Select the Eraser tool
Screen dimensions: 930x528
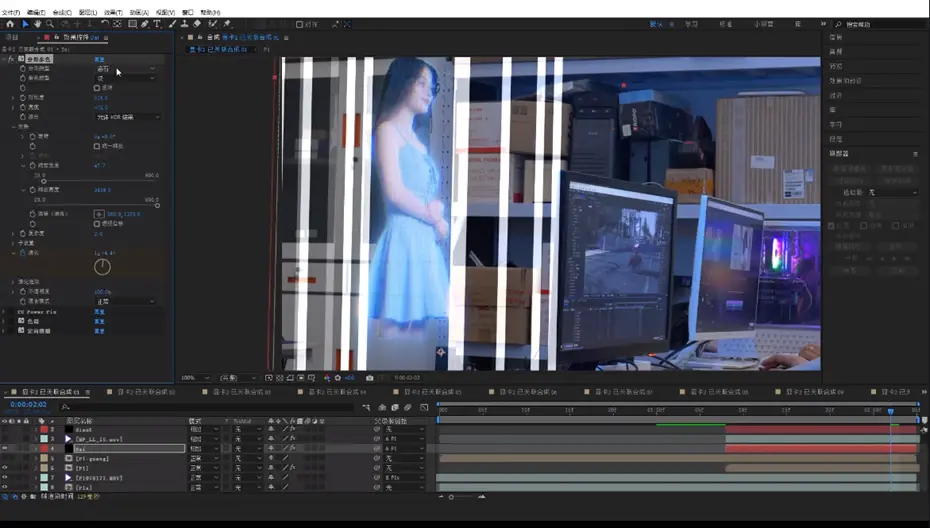tap(198, 24)
